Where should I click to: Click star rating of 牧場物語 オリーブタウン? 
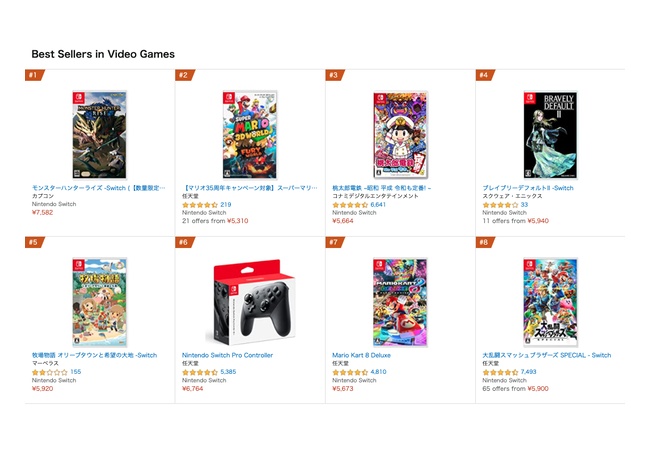[x=49, y=372]
